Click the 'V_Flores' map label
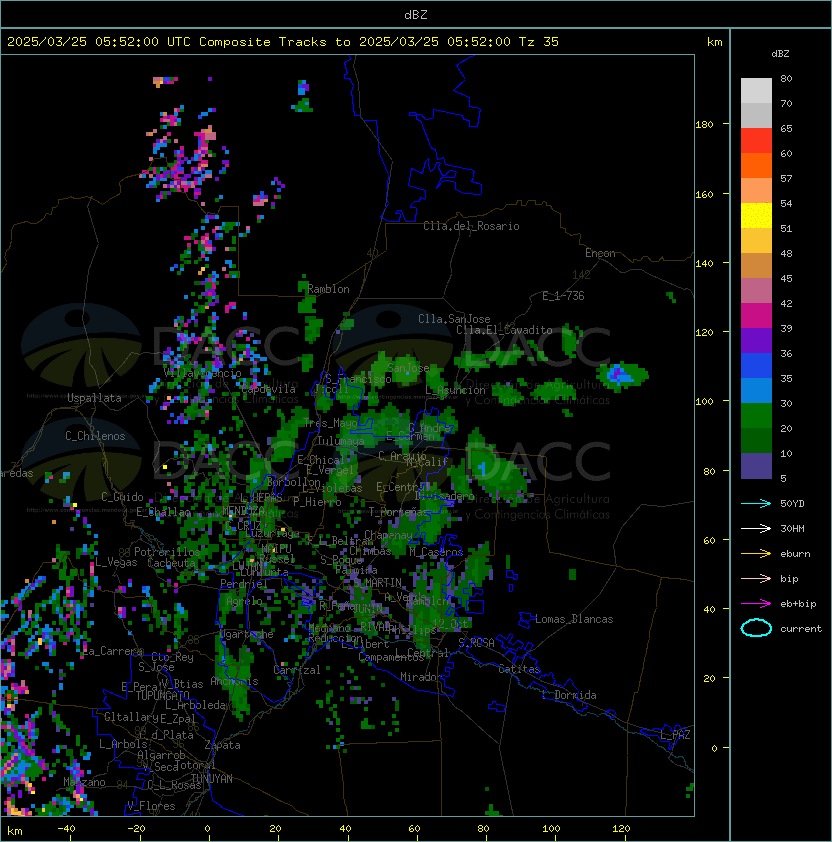The image size is (832, 842). (151, 806)
